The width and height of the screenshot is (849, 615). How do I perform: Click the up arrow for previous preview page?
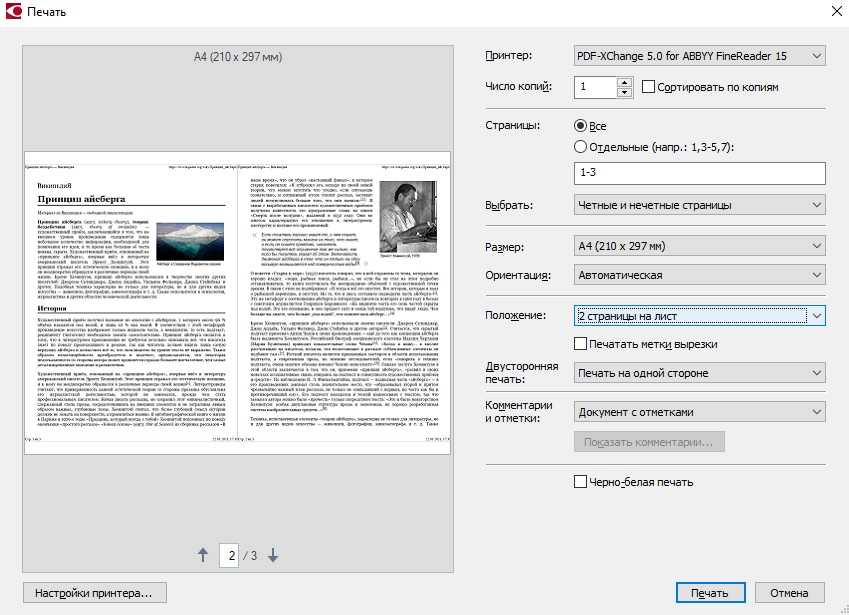click(x=204, y=555)
